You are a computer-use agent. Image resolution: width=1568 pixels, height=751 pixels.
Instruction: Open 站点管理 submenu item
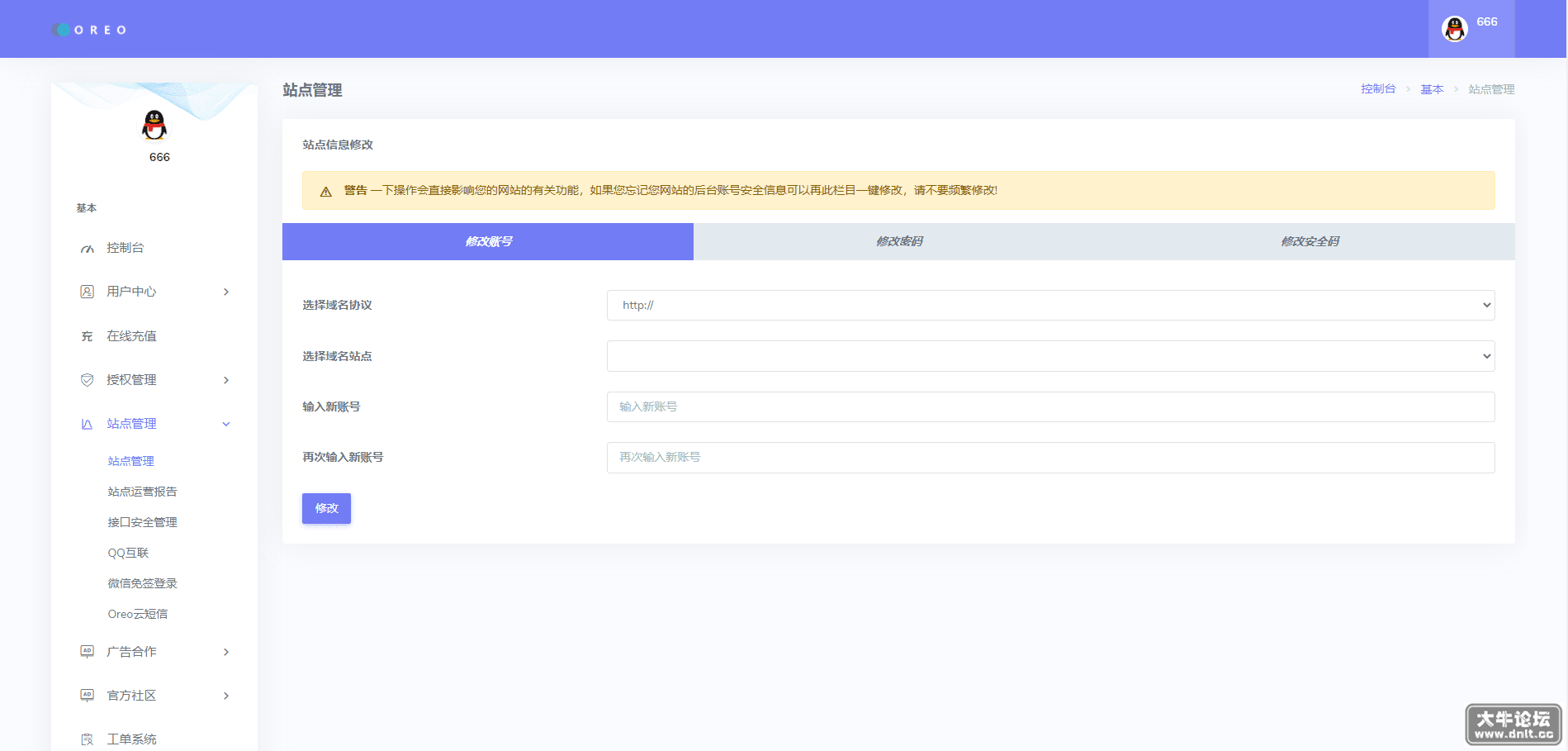click(x=131, y=461)
